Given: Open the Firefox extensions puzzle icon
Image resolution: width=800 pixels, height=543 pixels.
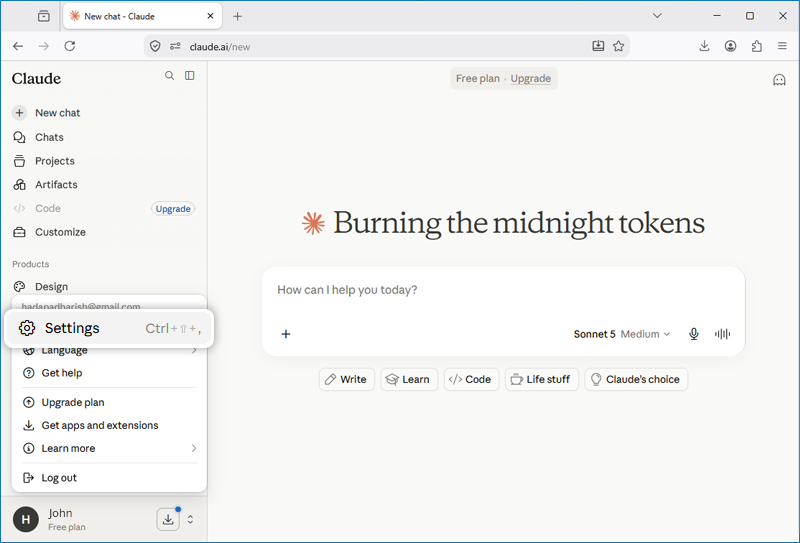Looking at the screenshot, I should pyautogui.click(x=757, y=46).
